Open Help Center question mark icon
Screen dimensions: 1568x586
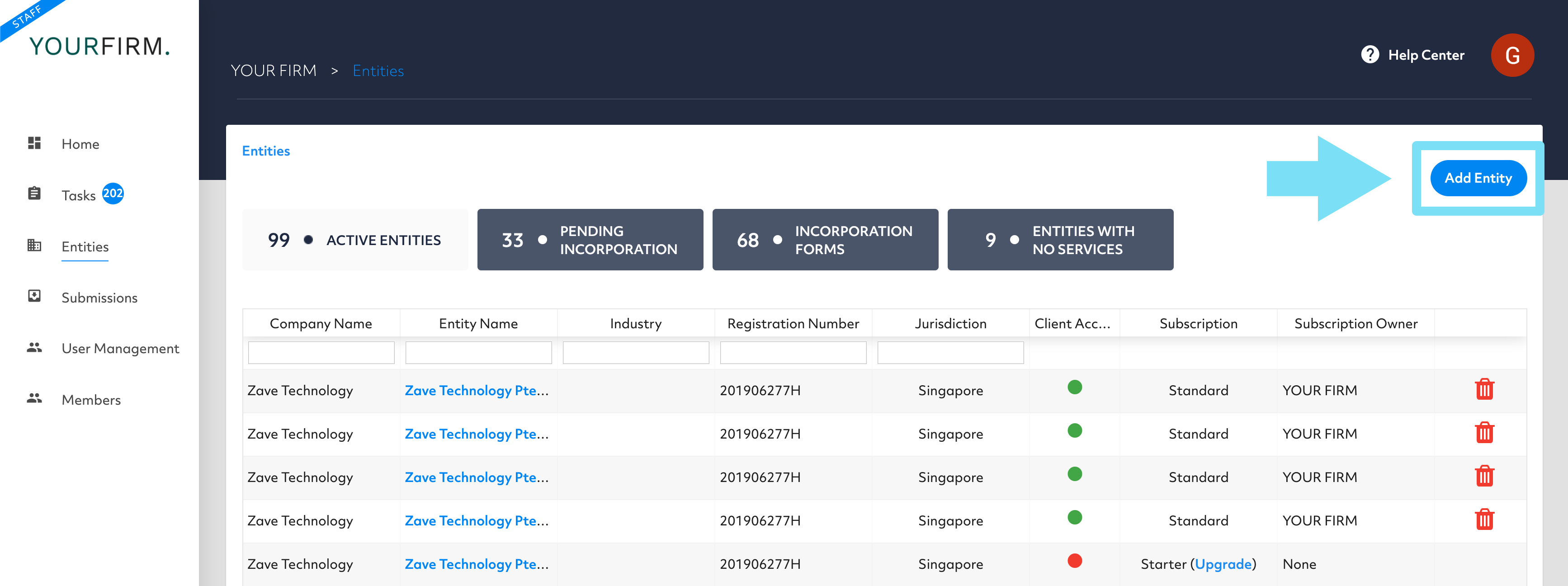tap(1370, 55)
